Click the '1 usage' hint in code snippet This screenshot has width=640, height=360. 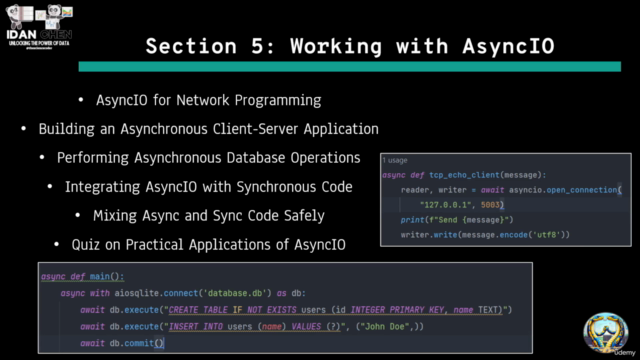click(x=395, y=160)
